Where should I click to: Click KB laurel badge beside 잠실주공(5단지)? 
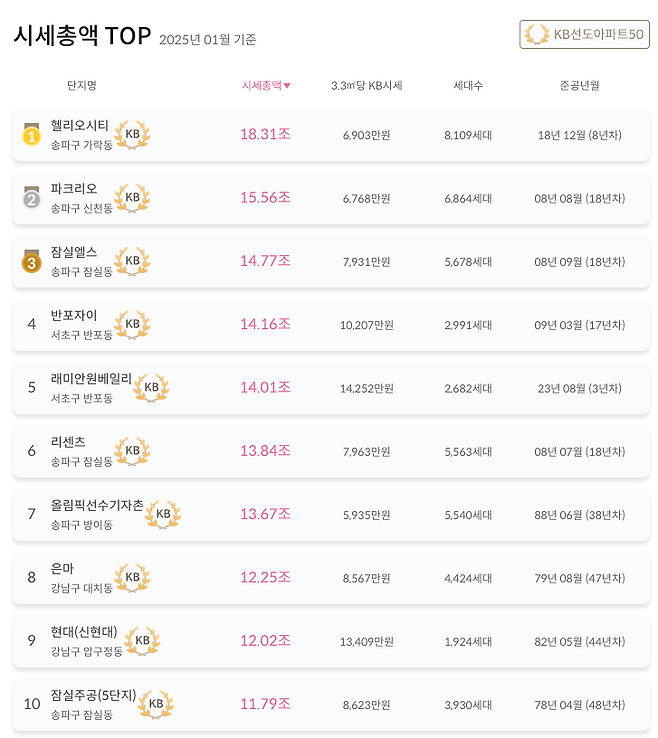click(156, 704)
